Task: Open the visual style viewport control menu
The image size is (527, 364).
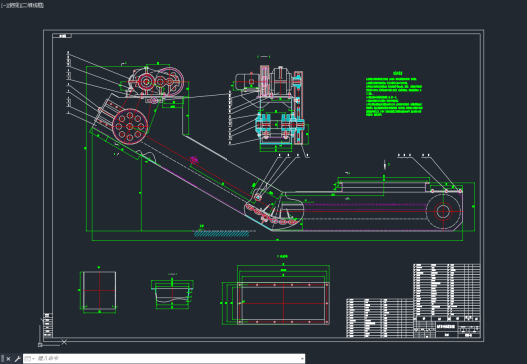Action: (x=33, y=5)
